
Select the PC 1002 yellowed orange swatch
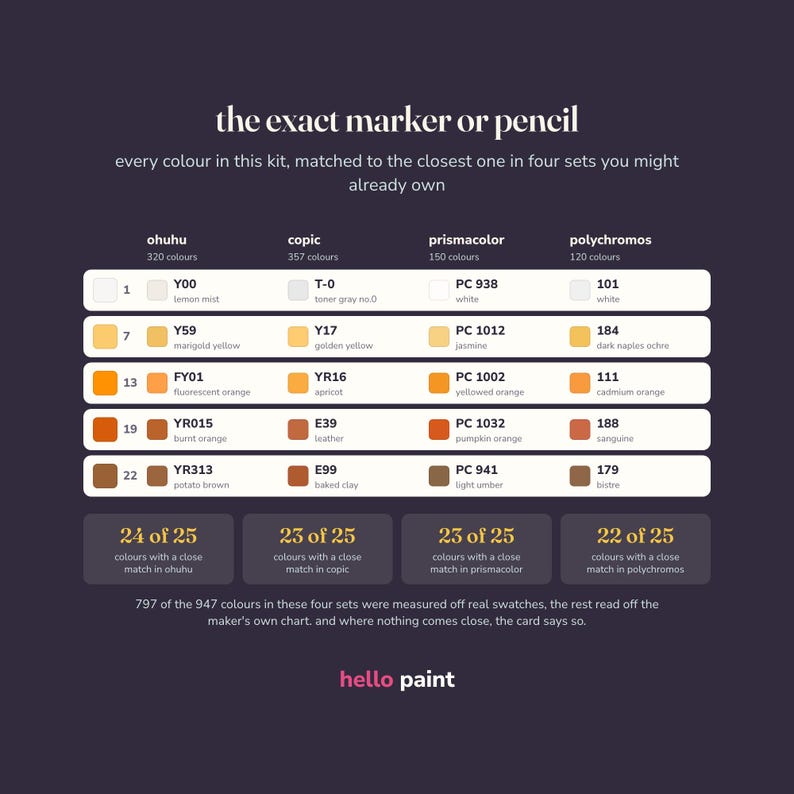click(x=439, y=383)
